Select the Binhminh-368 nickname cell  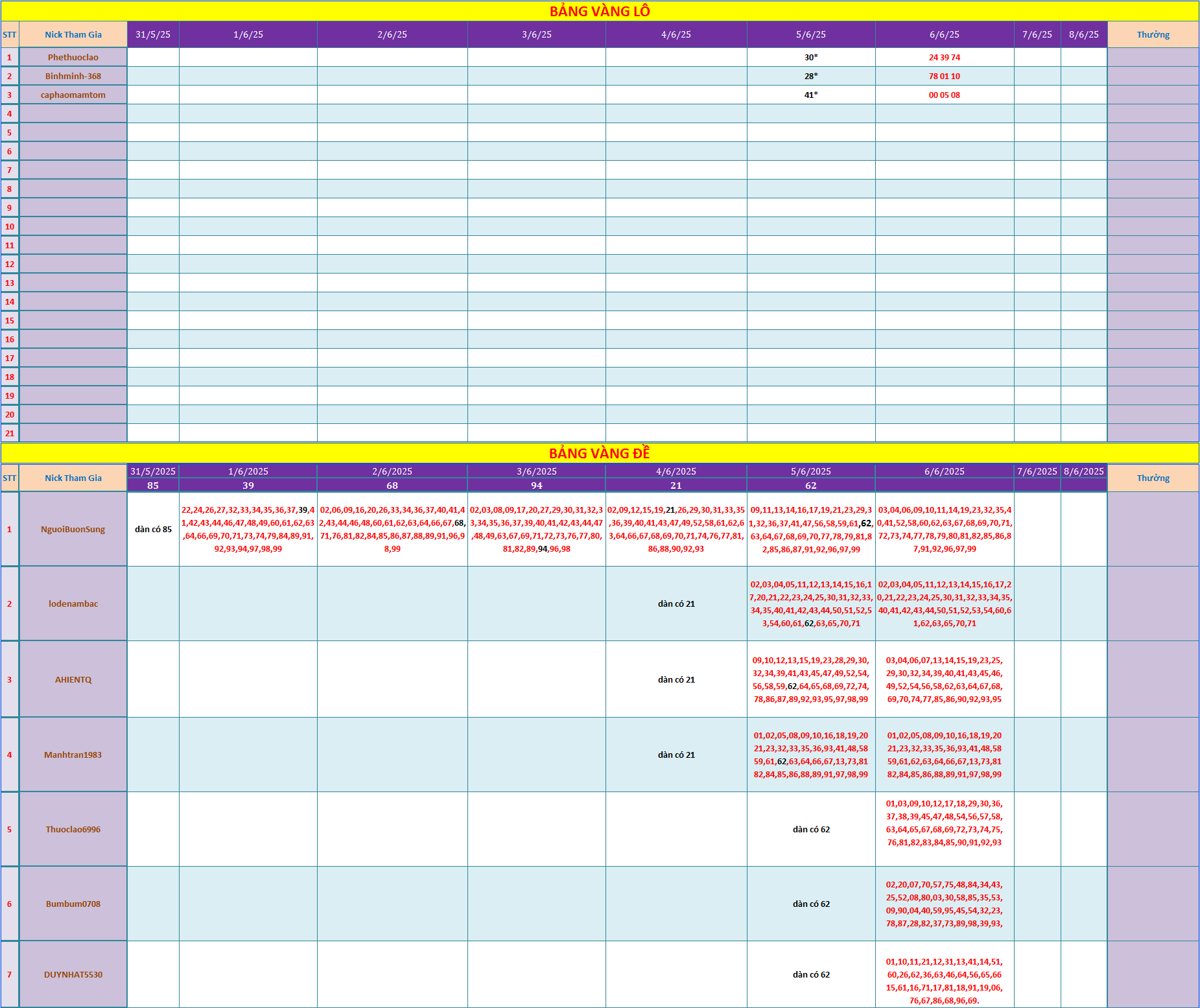(73, 76)
